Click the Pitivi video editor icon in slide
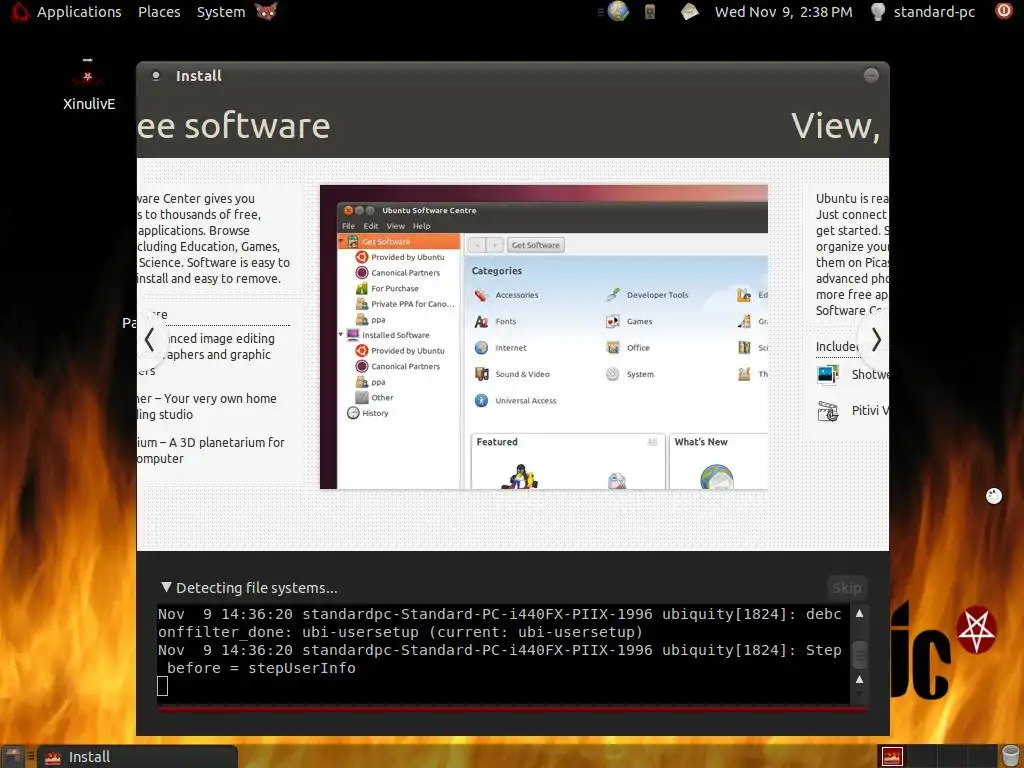The width and height of the screenshot is (1024, 768). [828, 411]
